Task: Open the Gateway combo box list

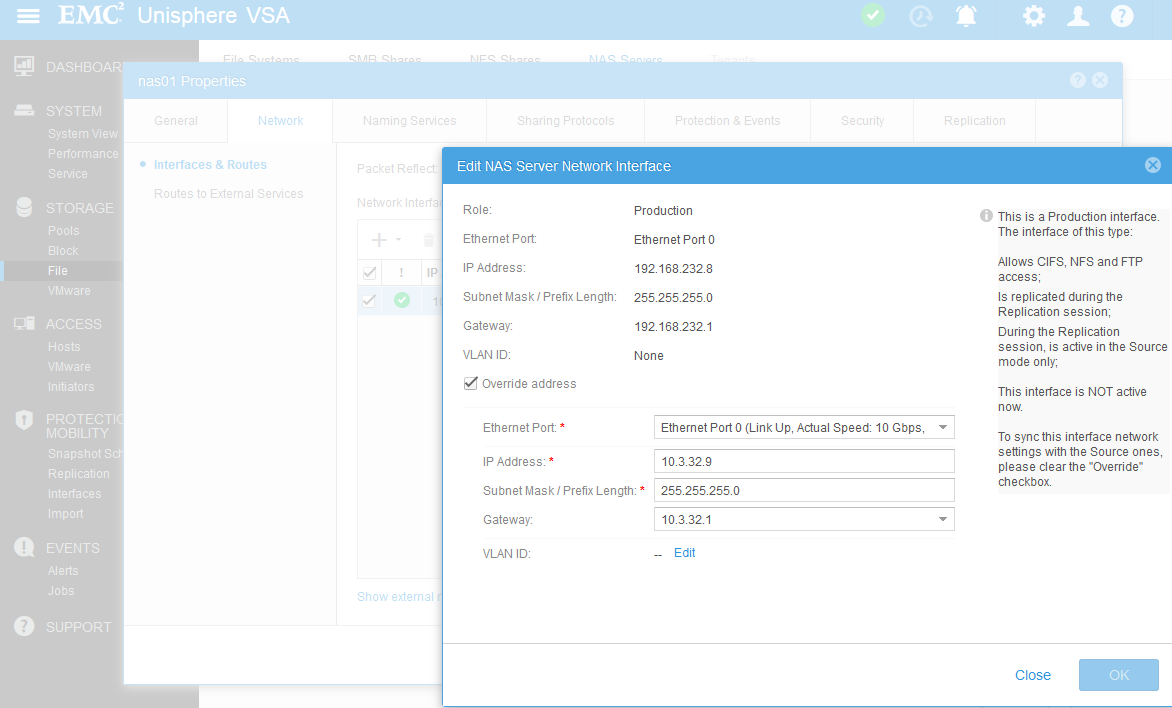Action: click(x=943, y=519)
